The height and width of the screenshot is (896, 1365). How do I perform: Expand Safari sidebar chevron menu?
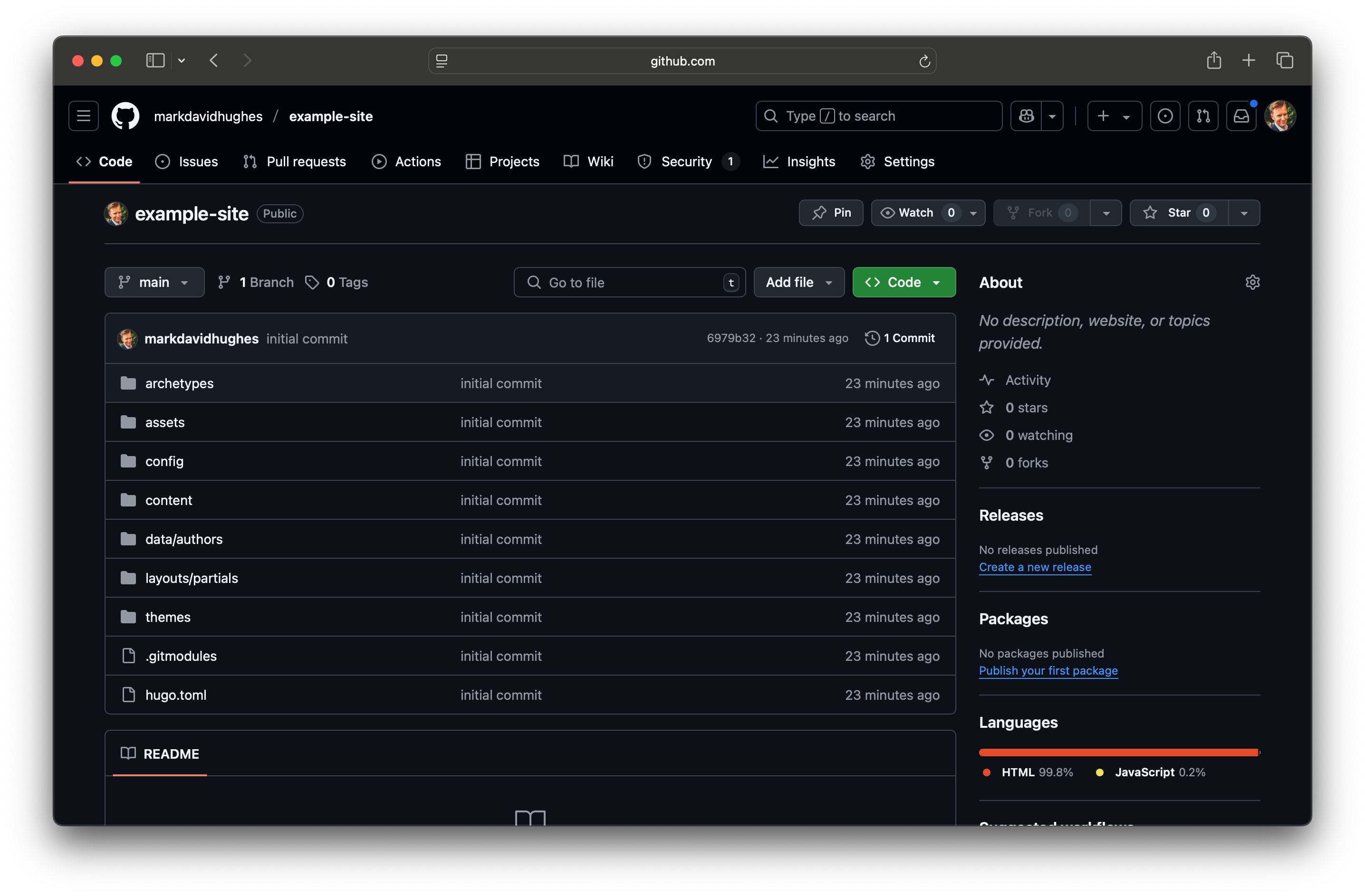click(x=181, y=60)
